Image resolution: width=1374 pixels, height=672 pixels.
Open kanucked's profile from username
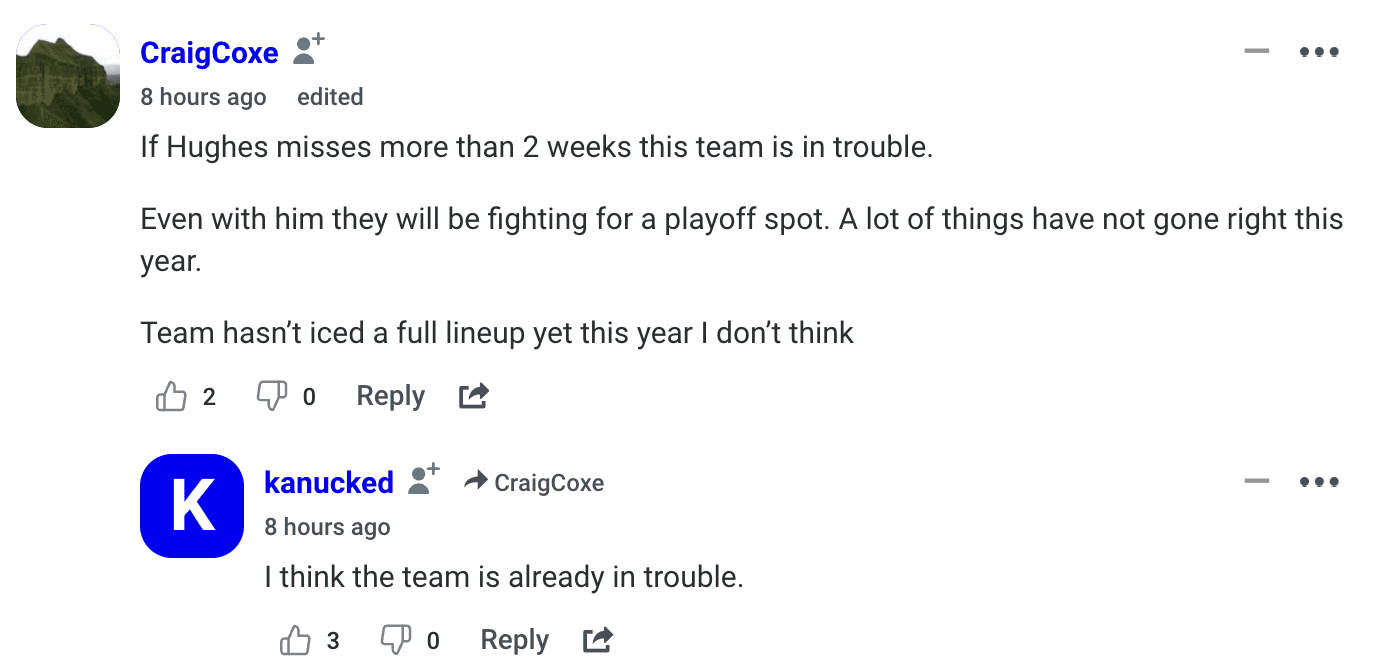[328, 483]
